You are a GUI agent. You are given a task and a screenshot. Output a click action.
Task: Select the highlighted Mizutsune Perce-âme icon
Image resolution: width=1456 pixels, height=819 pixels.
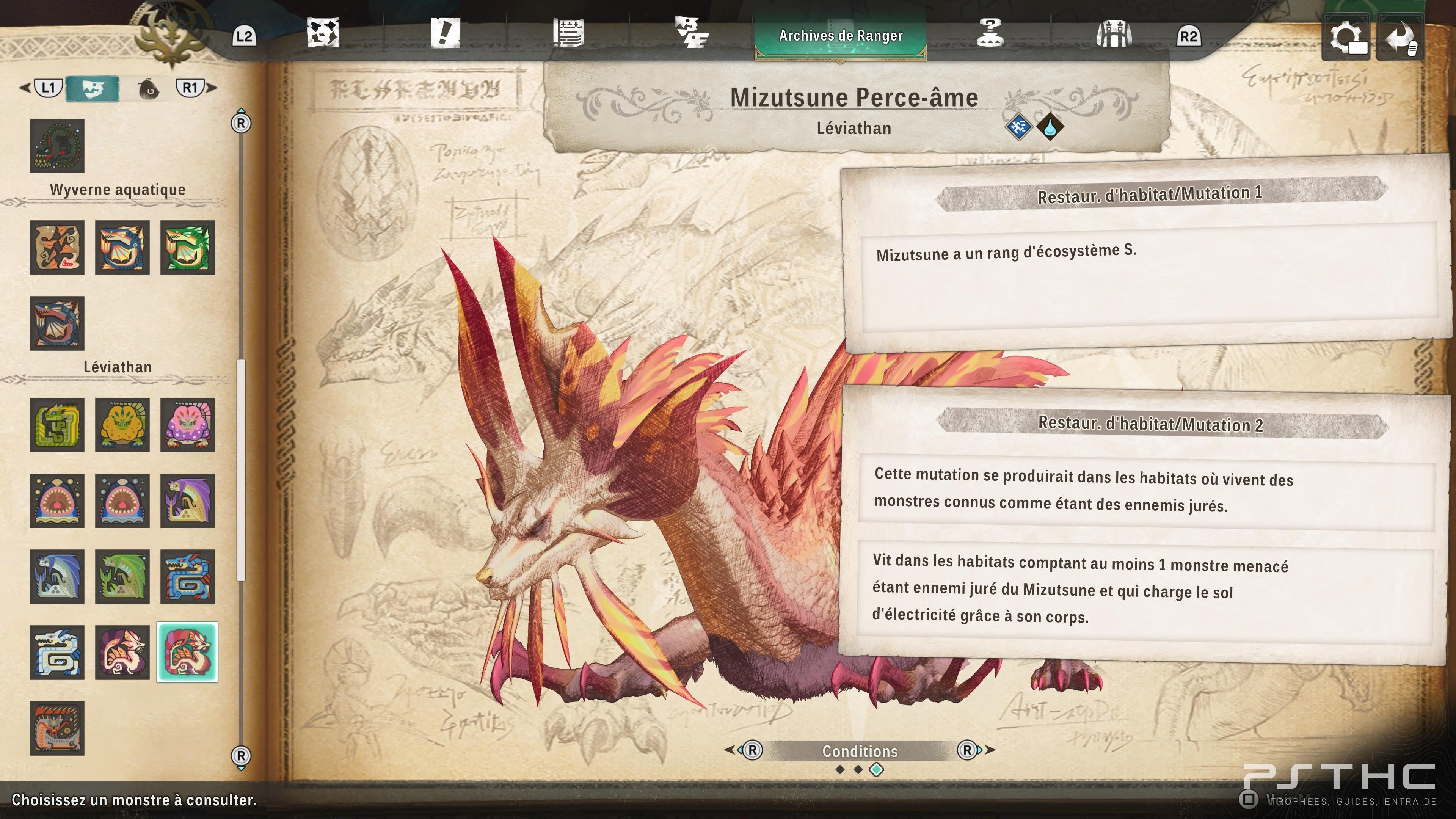click(187, 652)
